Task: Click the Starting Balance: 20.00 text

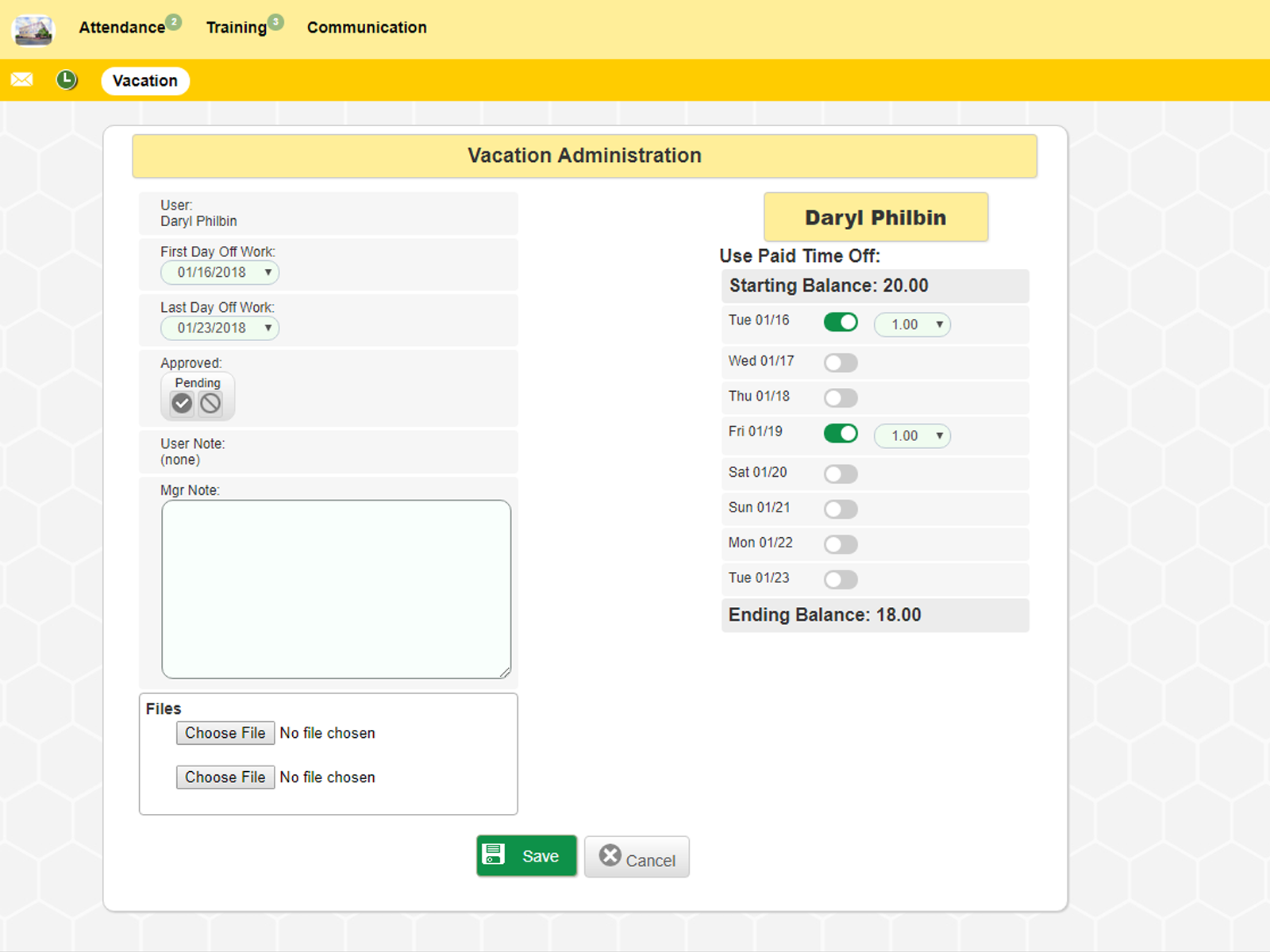Action: coord(829,286)
